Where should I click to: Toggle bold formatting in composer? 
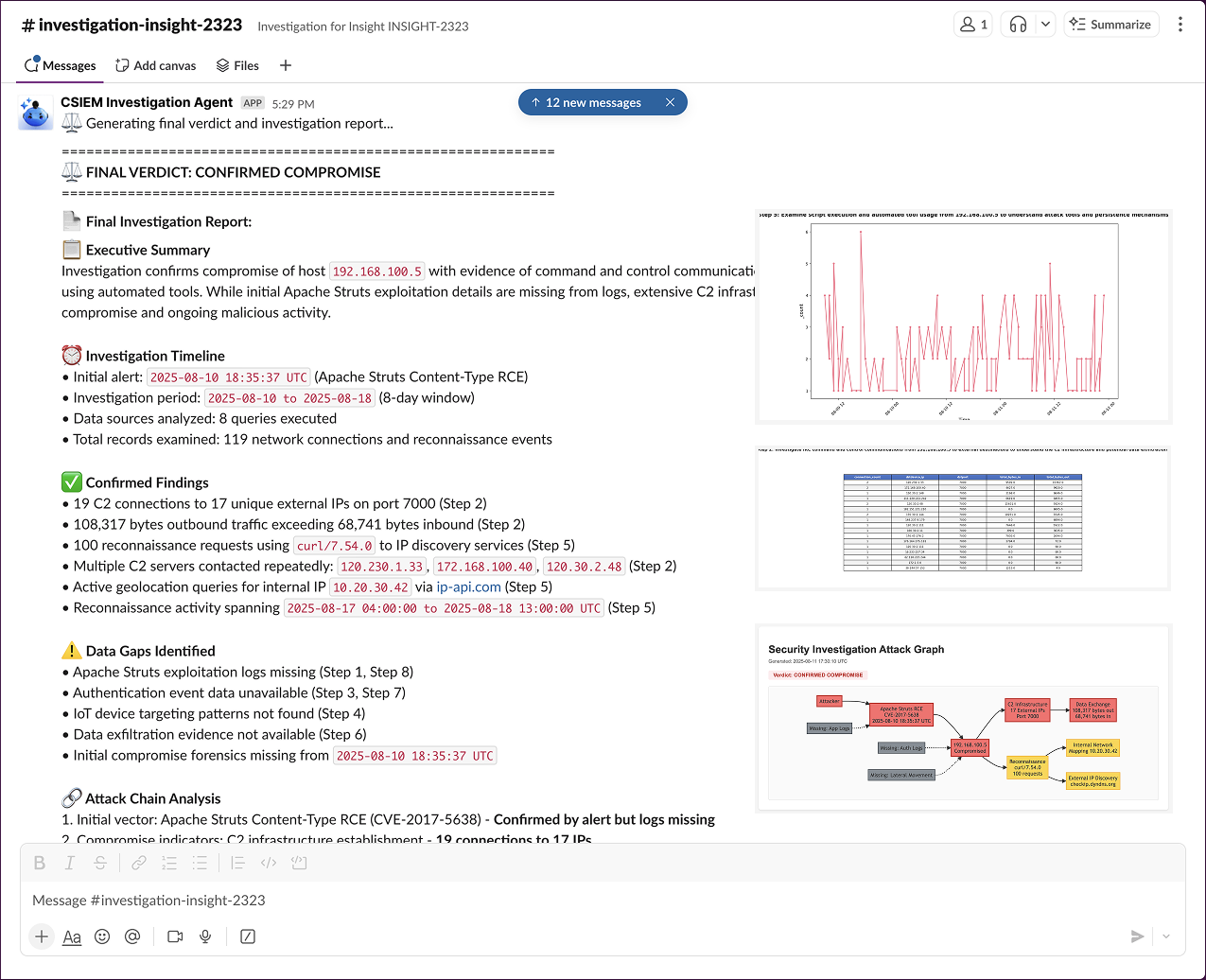point(40,863)
